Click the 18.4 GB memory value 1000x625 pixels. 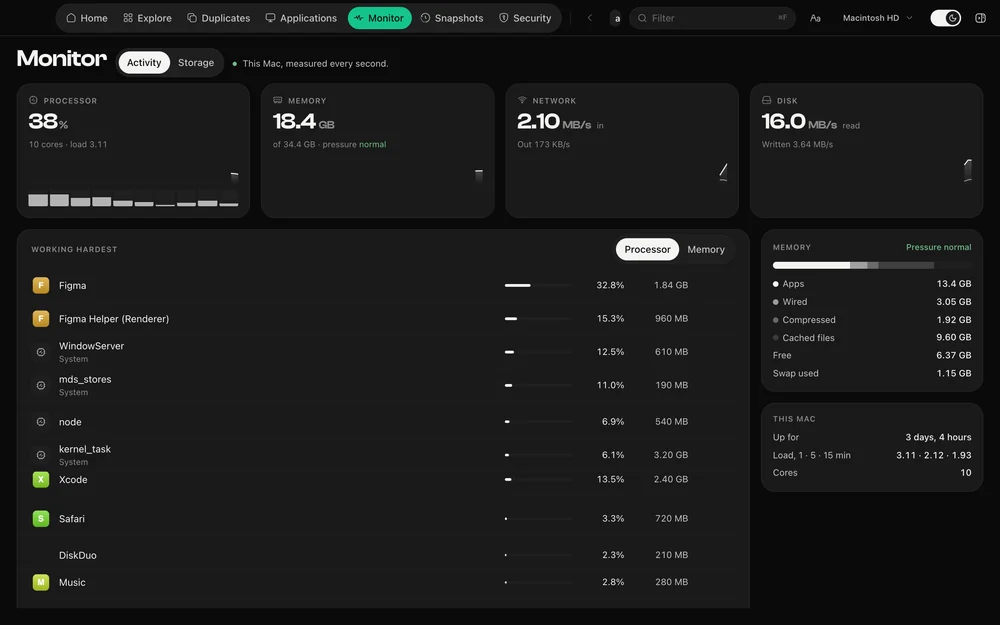(304, 121)
